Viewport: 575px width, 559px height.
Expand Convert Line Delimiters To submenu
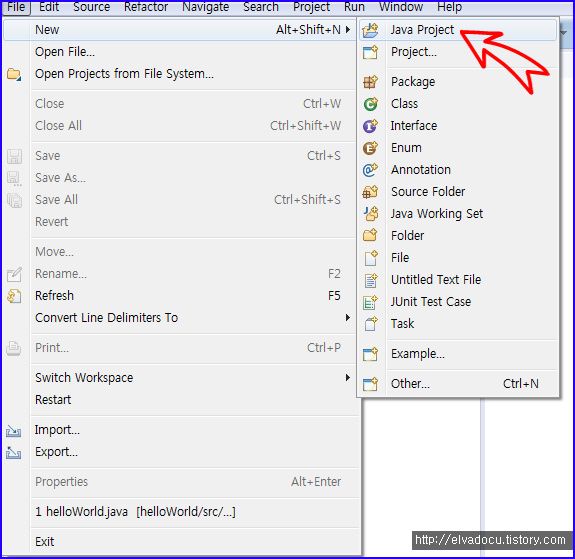(348, 317)
